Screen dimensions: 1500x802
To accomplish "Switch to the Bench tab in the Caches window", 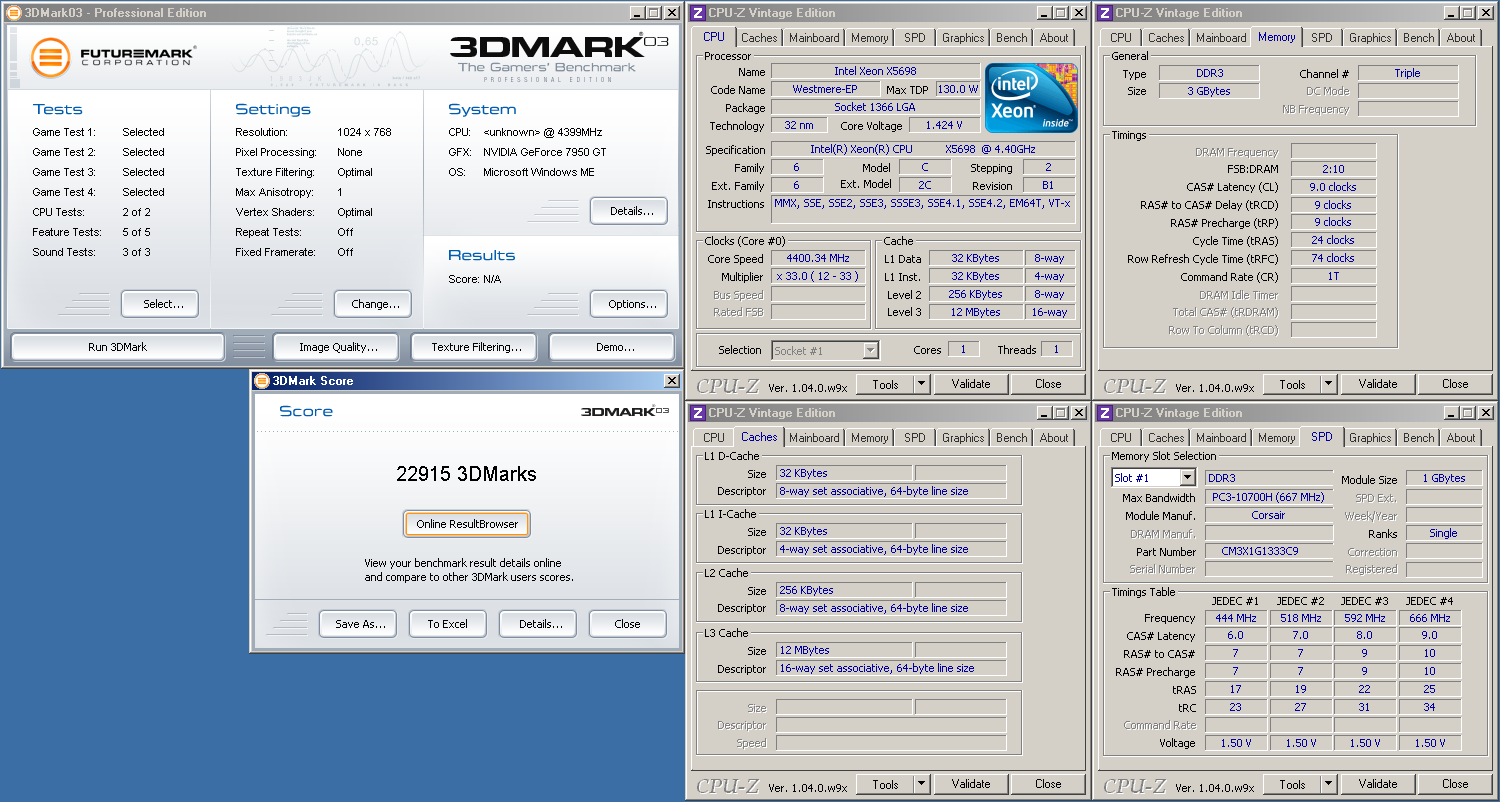I will 1011,438.
